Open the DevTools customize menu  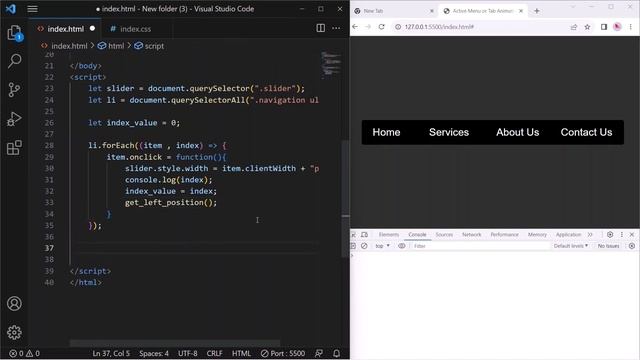(x=622, y=235)
